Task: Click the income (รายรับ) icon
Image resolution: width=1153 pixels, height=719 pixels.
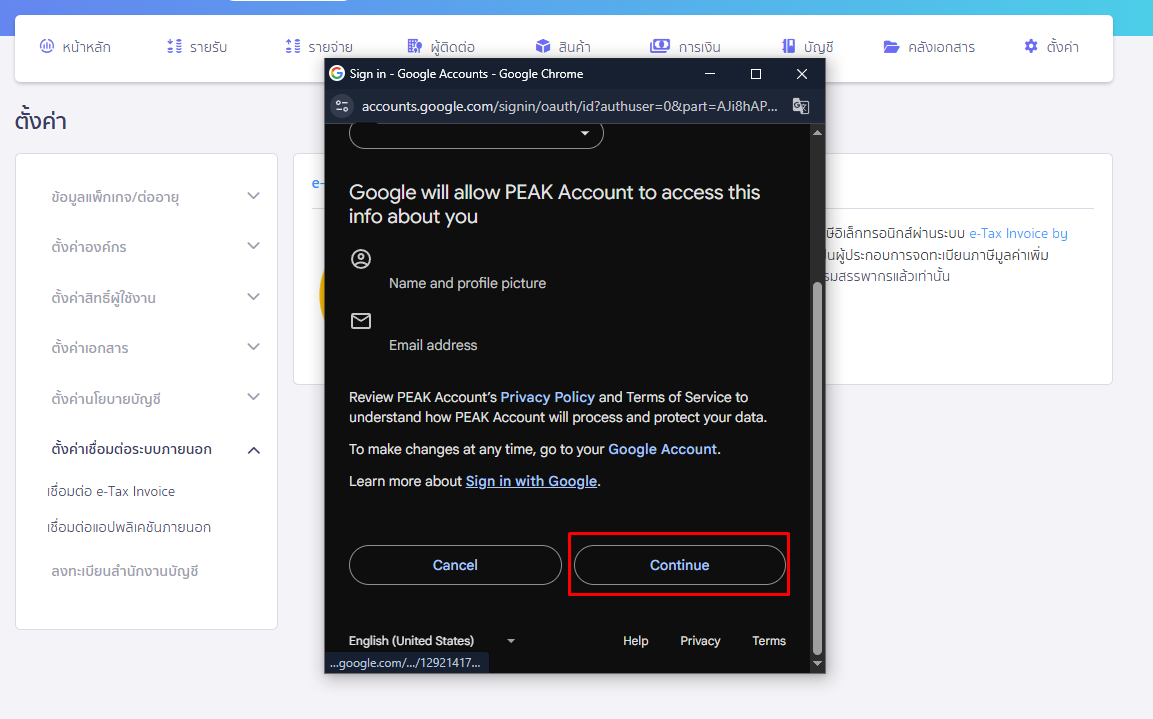Action: tap(174, 47)
